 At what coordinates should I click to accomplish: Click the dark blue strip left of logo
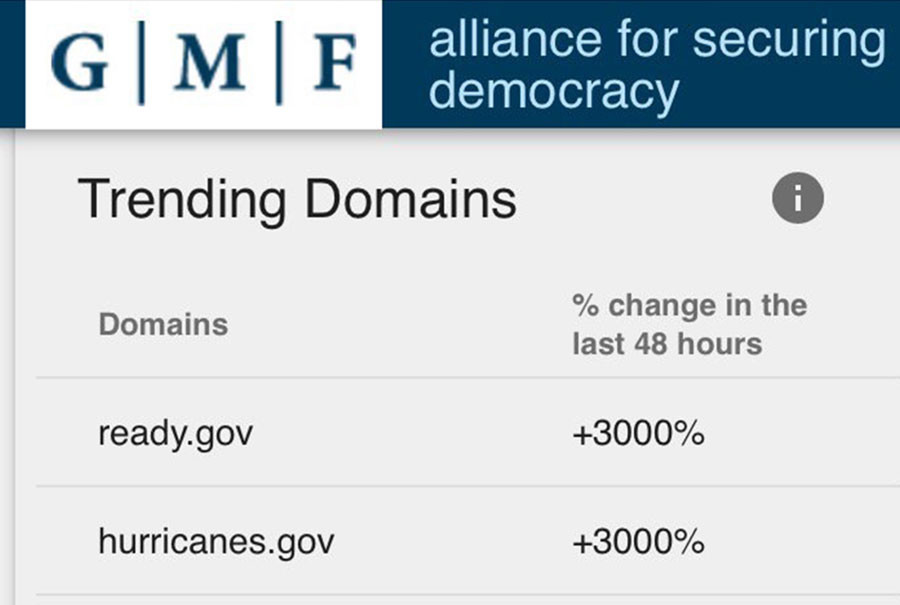pos(13,64)
